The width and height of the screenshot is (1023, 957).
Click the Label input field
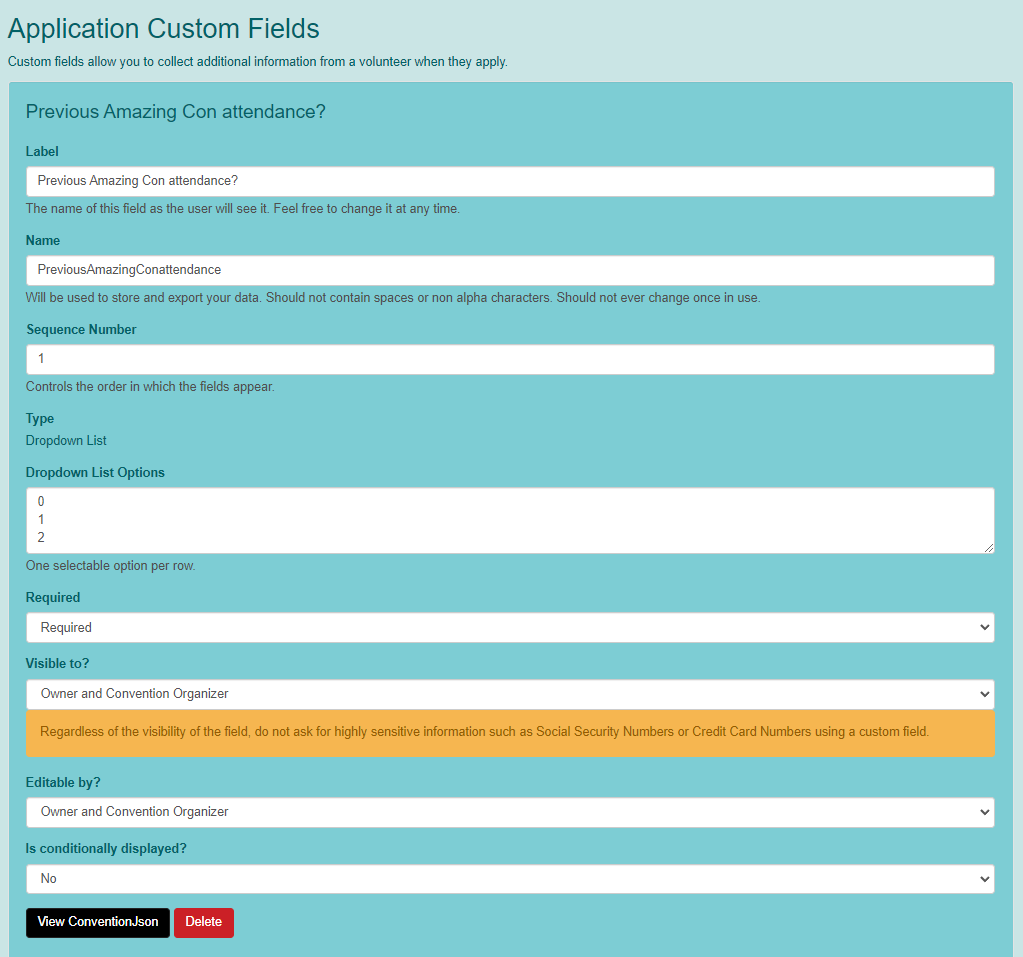tap(510, 181)
